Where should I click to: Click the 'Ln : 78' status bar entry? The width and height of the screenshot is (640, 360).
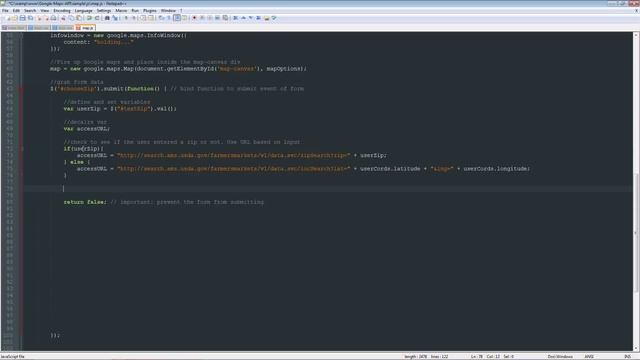coord(477,357)
